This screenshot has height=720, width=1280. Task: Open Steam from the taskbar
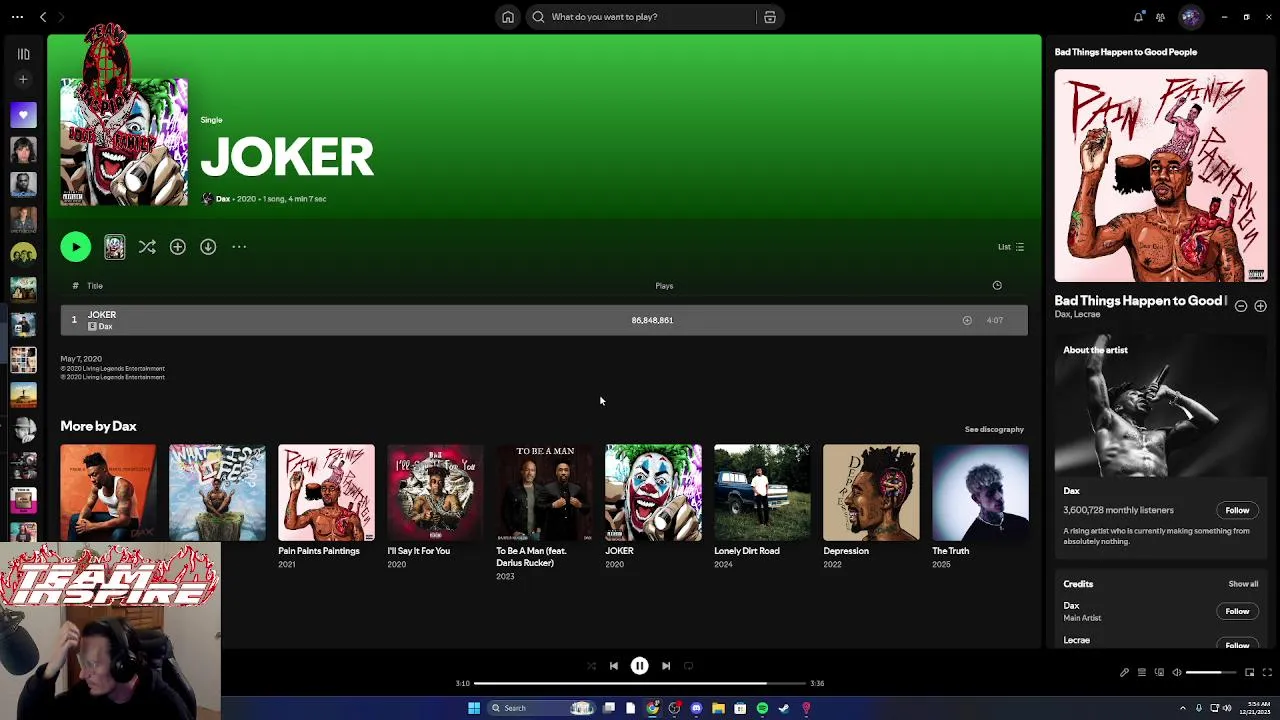coord(784,708)
